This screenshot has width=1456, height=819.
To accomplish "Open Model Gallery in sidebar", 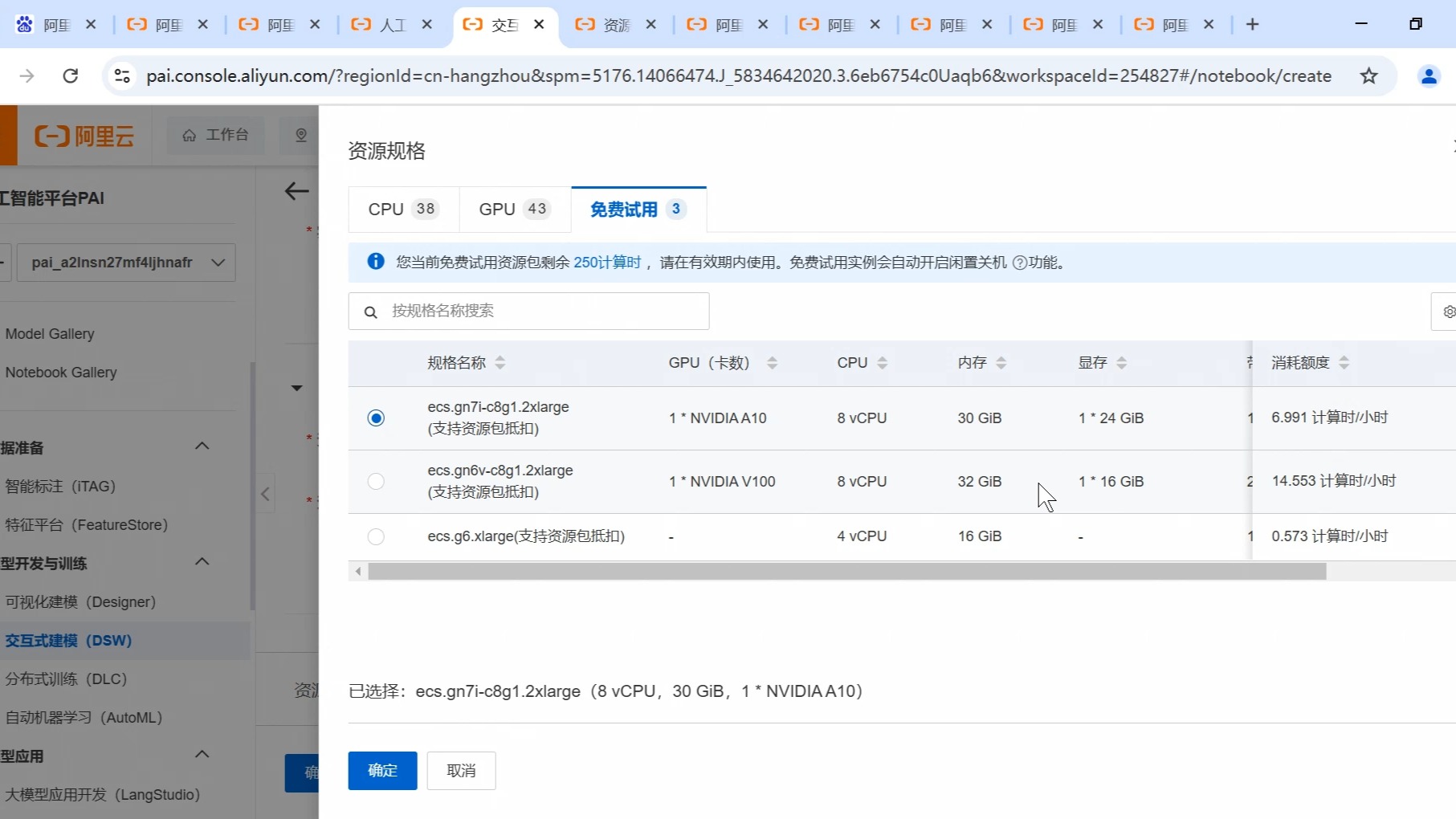I will tap(50, 334).
